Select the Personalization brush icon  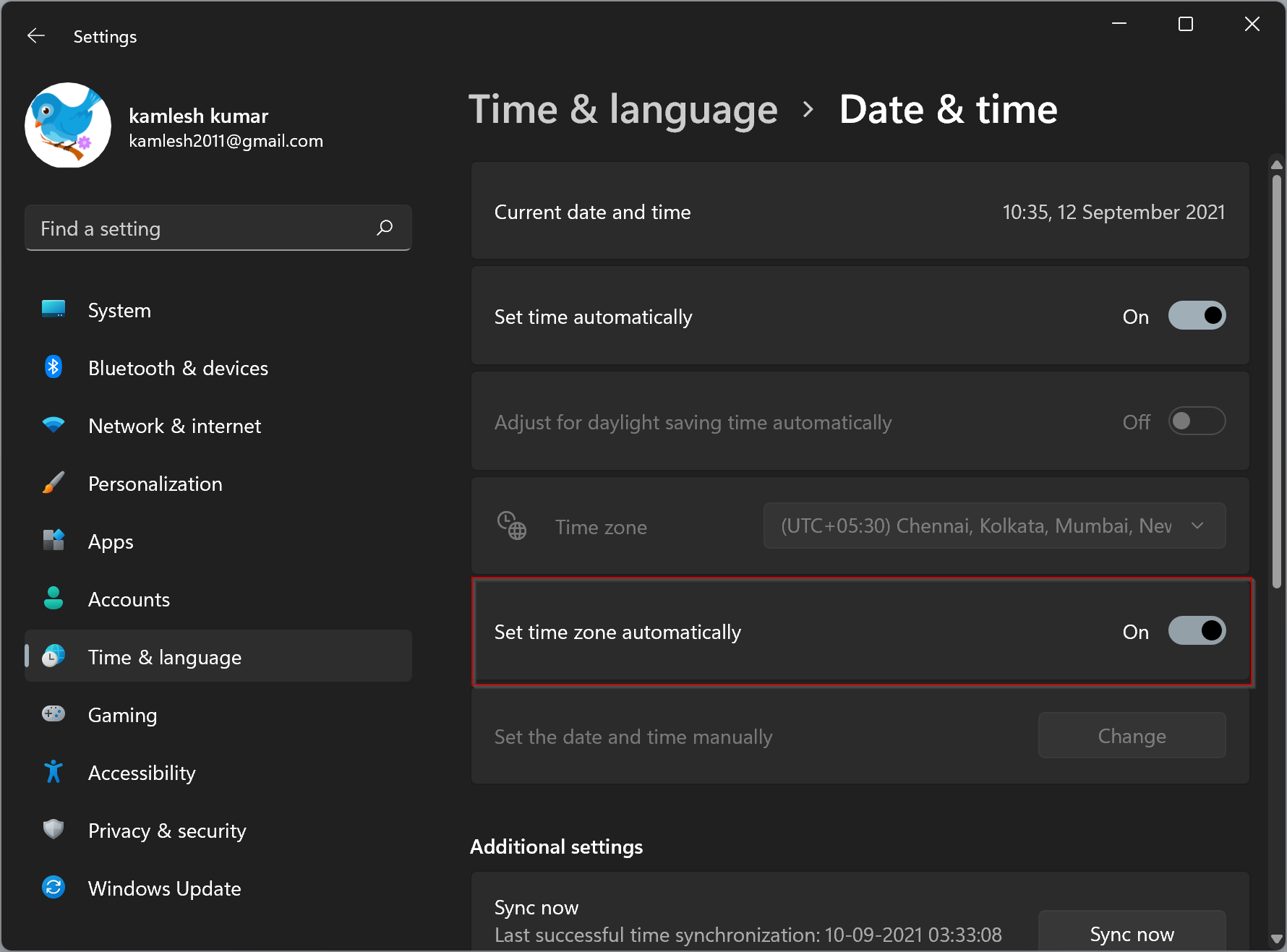54,483
